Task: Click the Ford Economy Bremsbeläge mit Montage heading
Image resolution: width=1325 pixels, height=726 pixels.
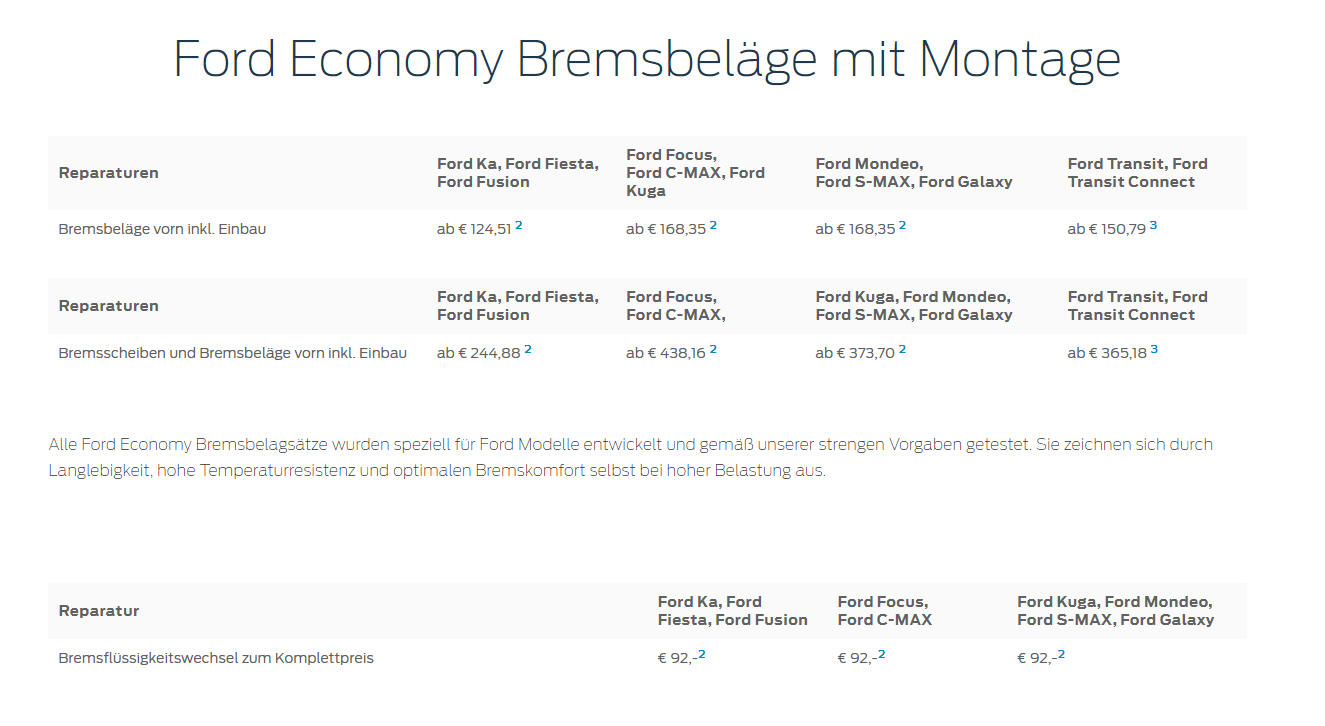Action: click(647, 59)
